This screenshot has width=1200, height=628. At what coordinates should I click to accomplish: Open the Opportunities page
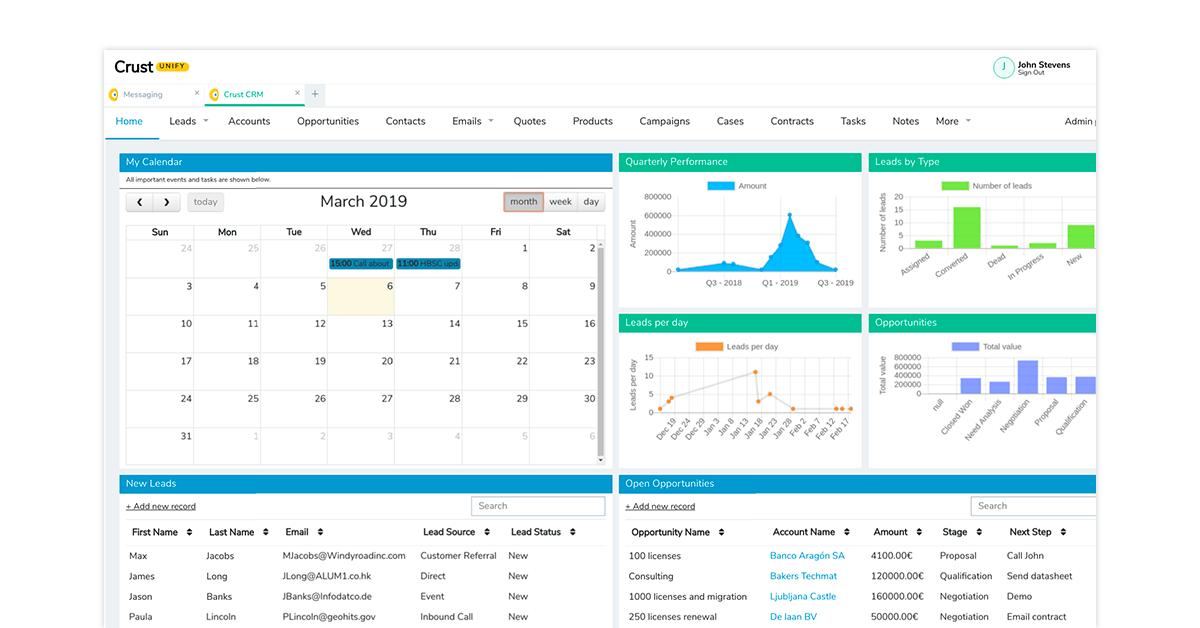pos(328,121)
